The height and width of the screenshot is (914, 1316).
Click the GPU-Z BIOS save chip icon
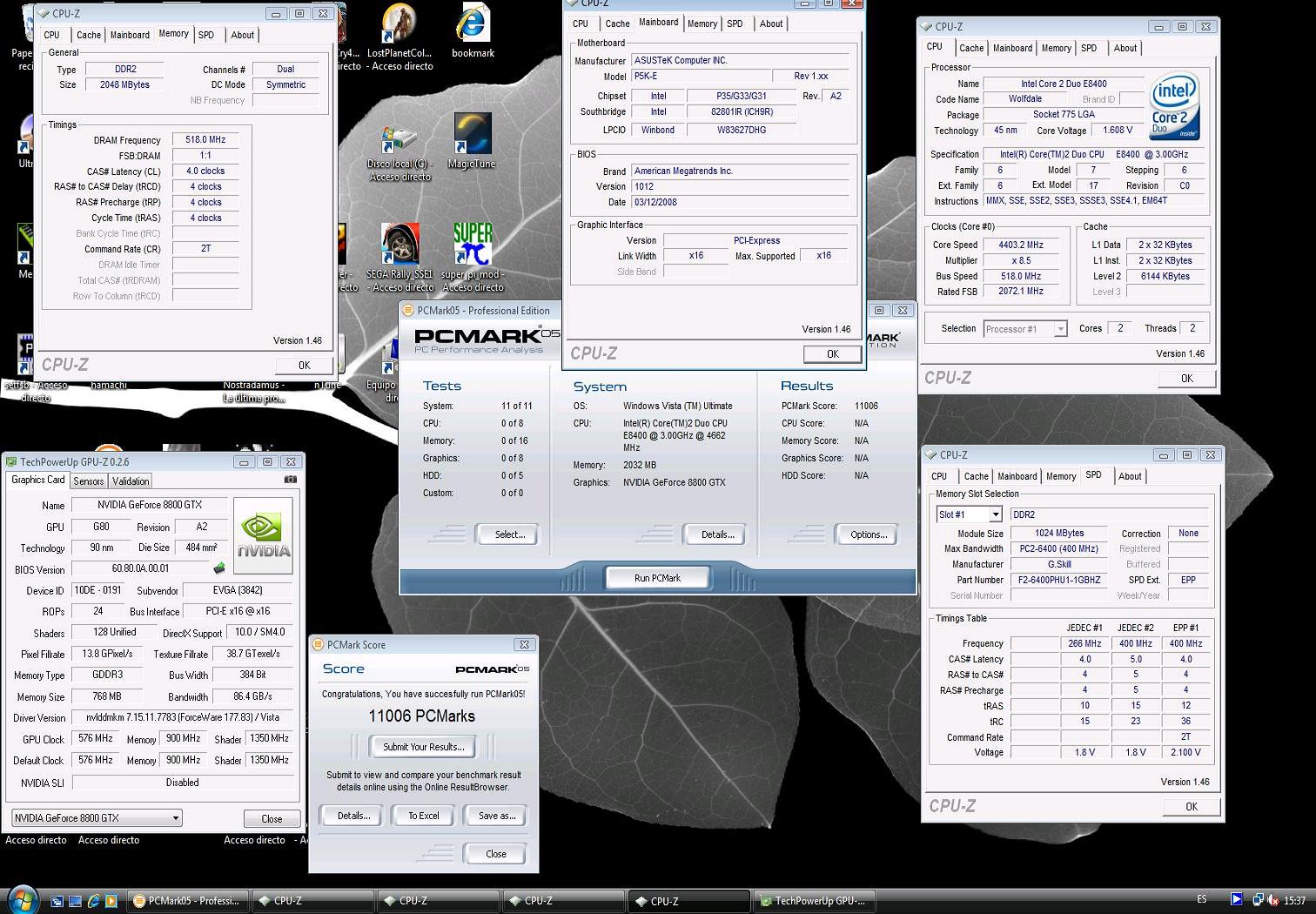[219, 568]
